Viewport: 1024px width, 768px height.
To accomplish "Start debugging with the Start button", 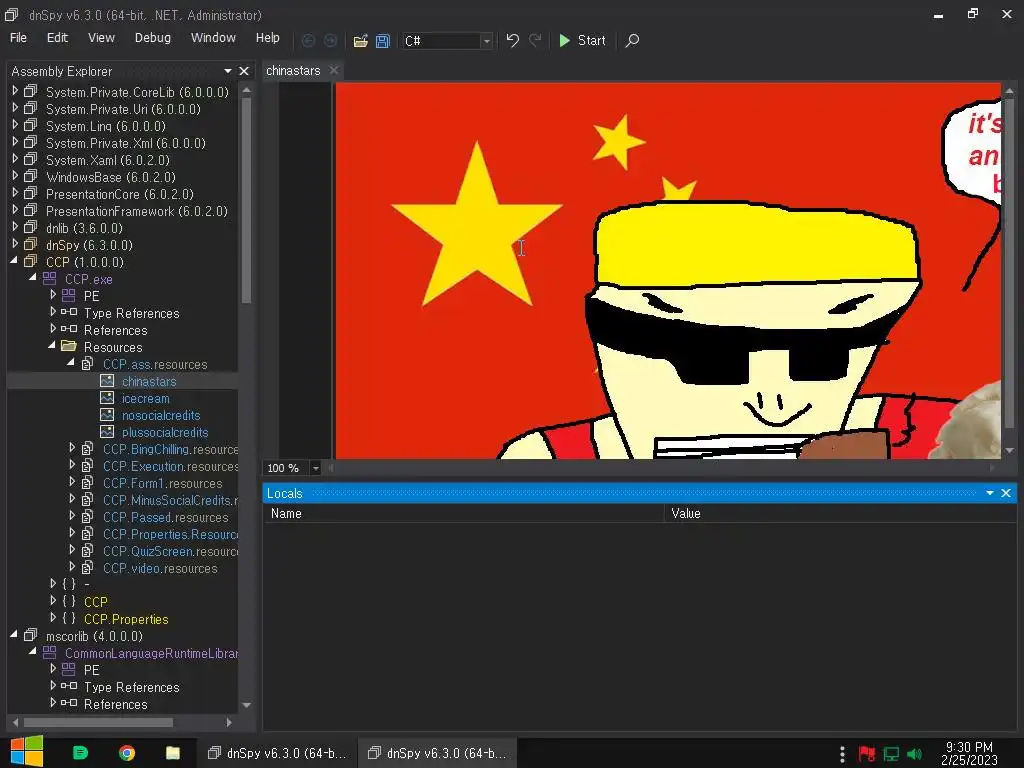I will (x=583, y=40).
